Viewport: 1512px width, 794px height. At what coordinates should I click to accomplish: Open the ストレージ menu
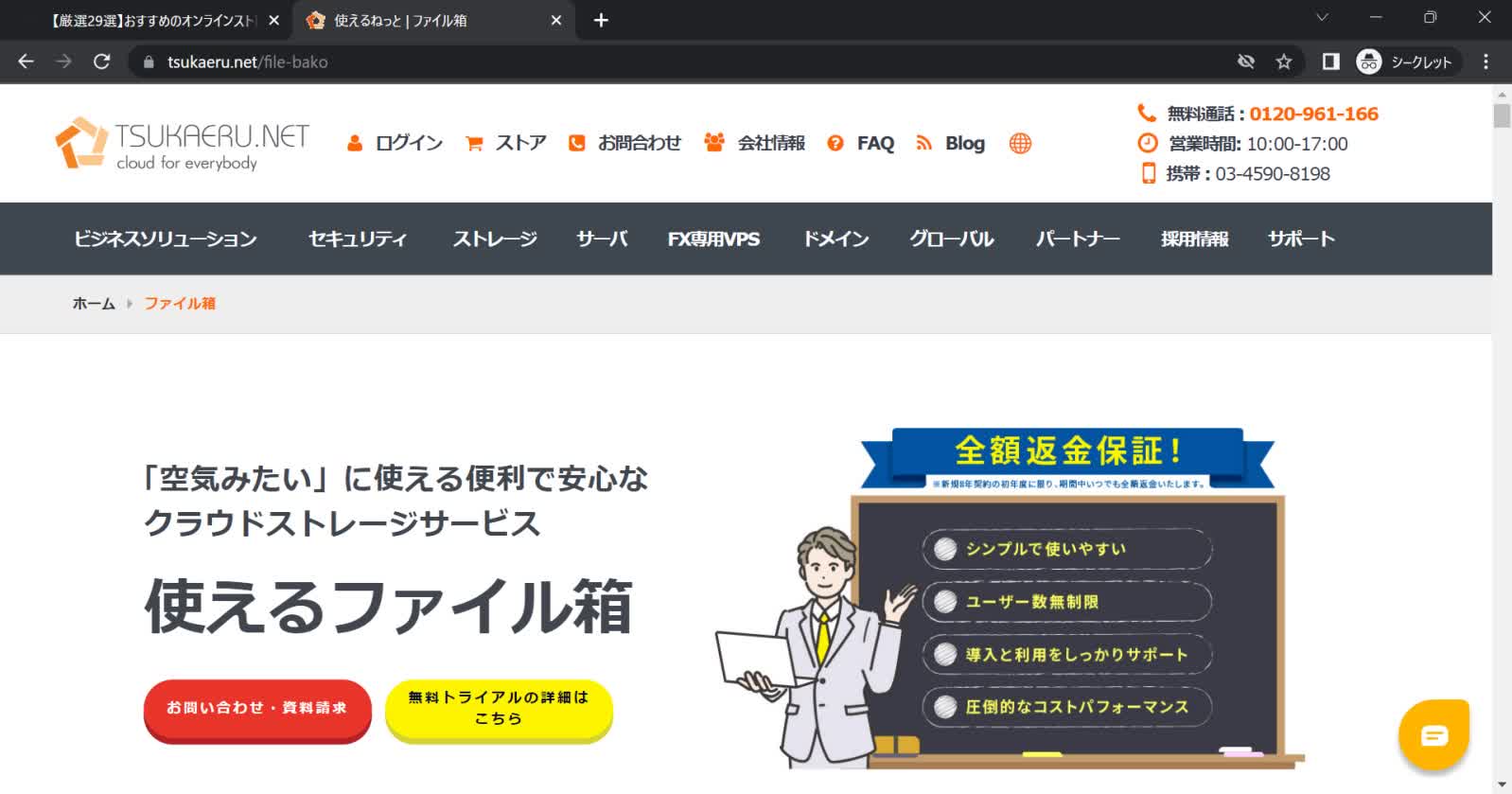(x=495, y=238)
